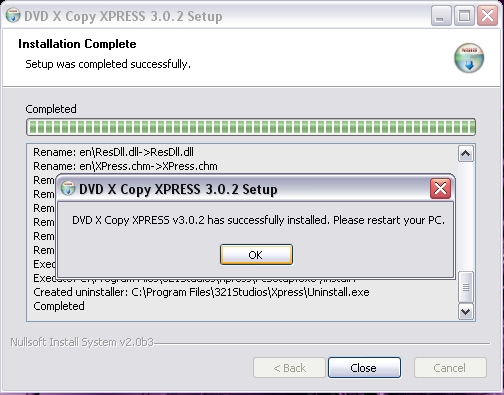Select the 'Rename: en\ResDll.dll' log line
The height and width of the screenshot is (395, 504).
coord(113,152)
